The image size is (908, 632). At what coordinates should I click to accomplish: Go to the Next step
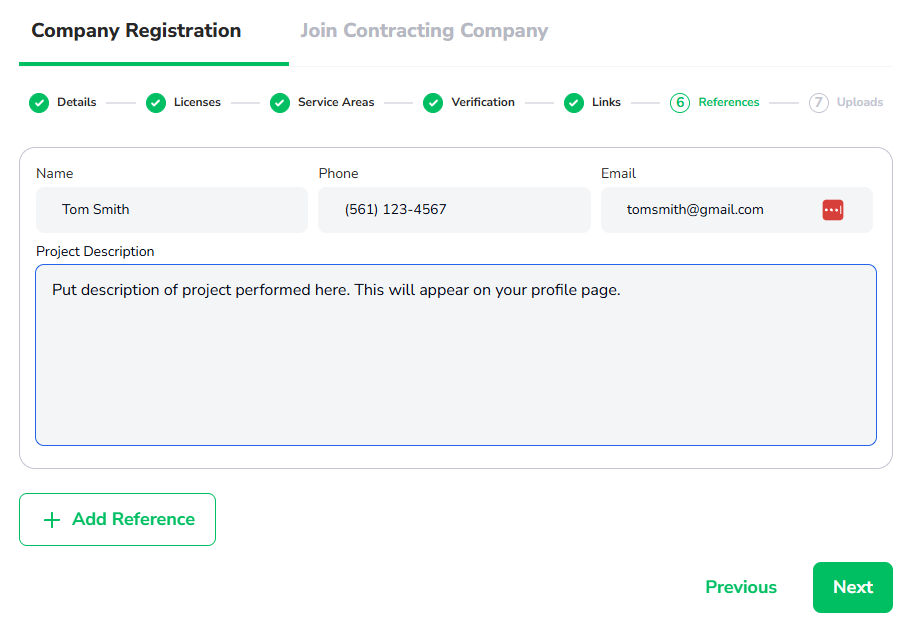[852, 587]
